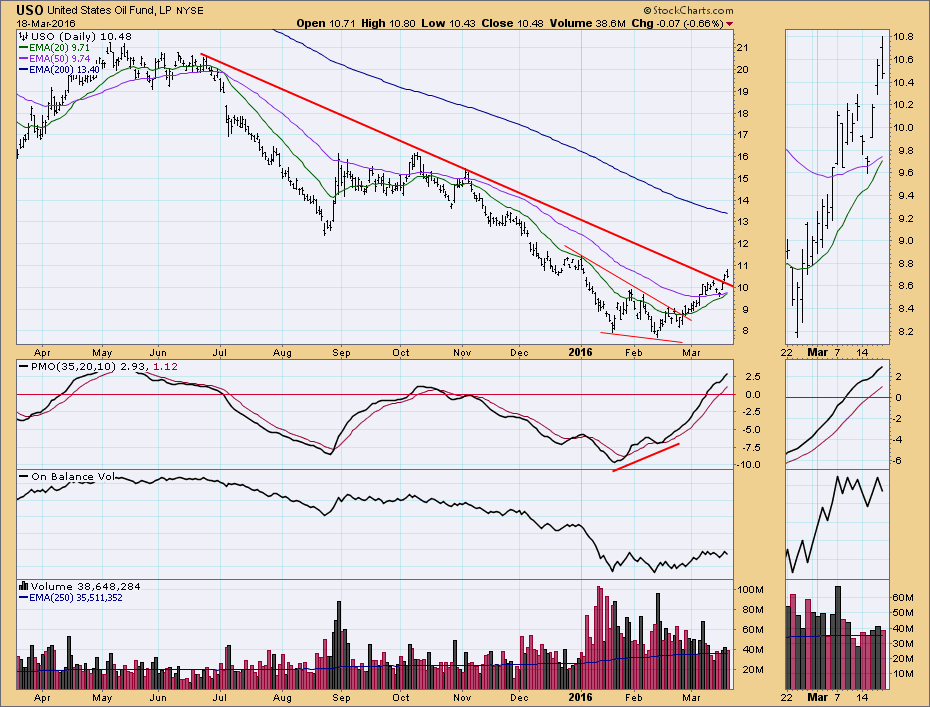Open the StockCharts.com copyright link

point(688,11)
